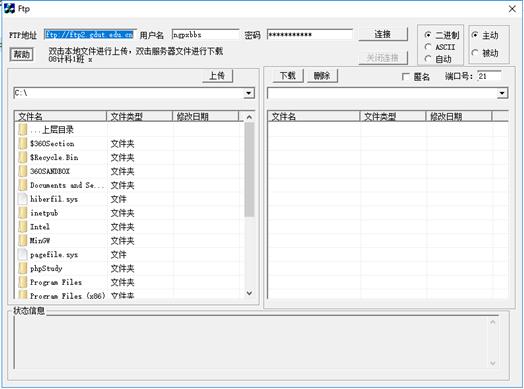Select the ASCII transfer mode radio button
Viewport: 524px width, 389px height.
pos(428,47)
